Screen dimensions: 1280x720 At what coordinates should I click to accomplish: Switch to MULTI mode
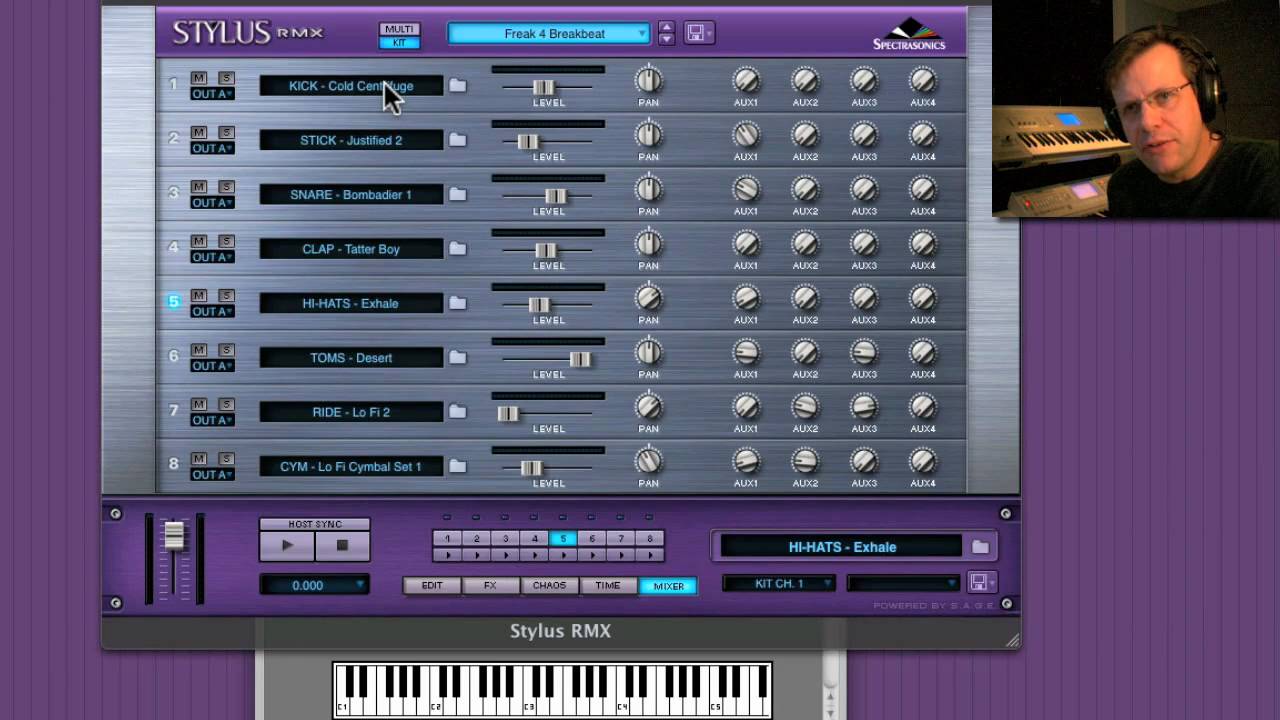[399, 29]
